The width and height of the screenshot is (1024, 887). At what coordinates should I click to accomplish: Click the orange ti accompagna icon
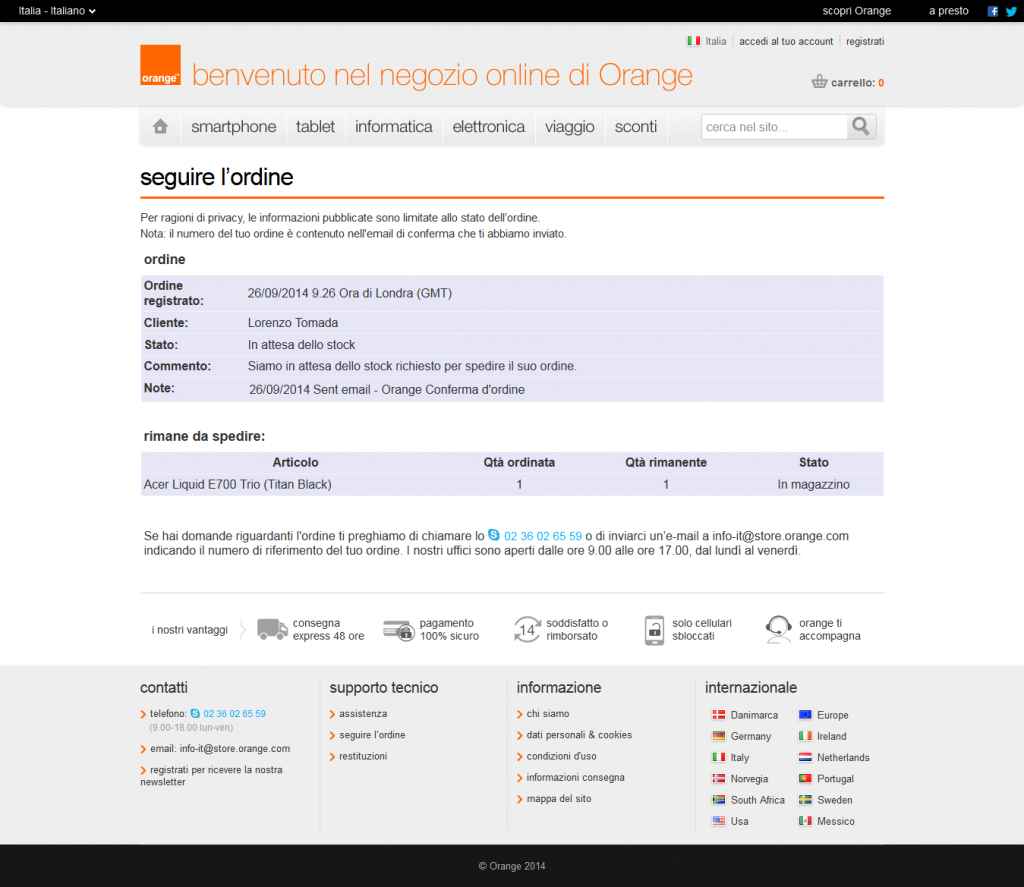coord(778,629)
